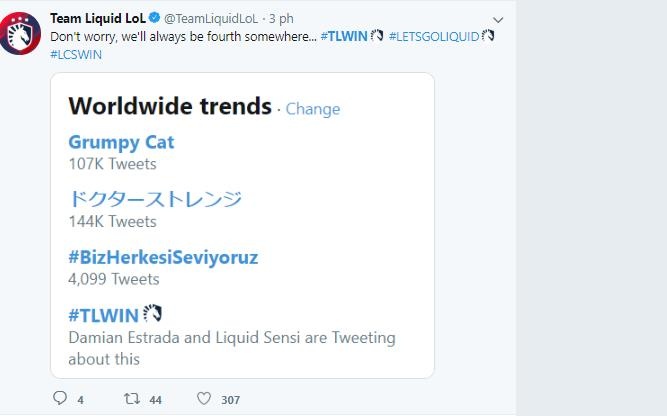This screenshot has width=667, height=416.
Task: Retweet using the retweet arrows icon
Action: [x=131, y=399]
